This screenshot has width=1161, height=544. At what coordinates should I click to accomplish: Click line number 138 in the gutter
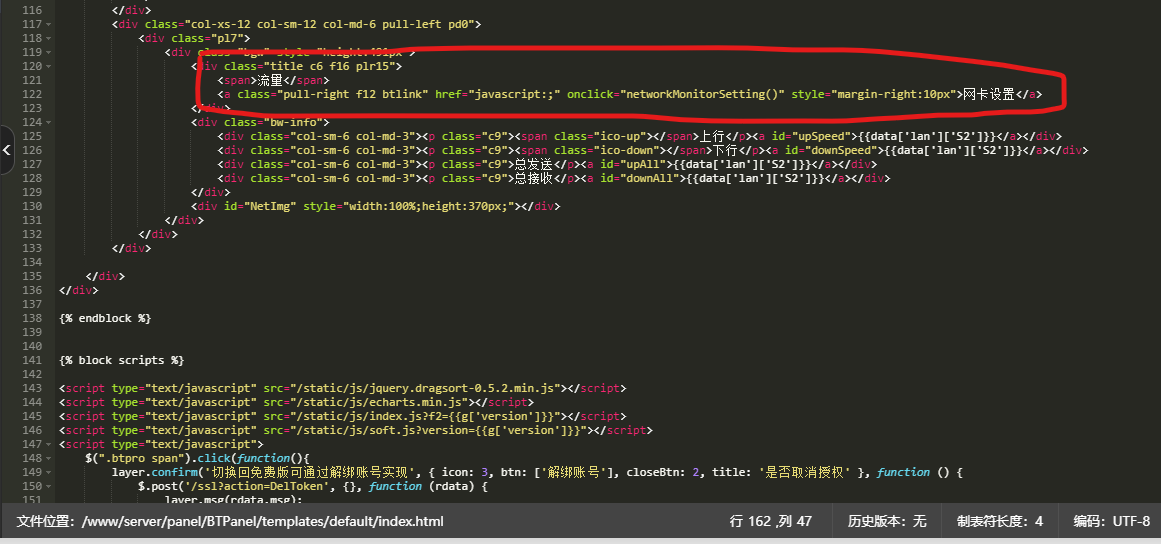pos(33,318)
